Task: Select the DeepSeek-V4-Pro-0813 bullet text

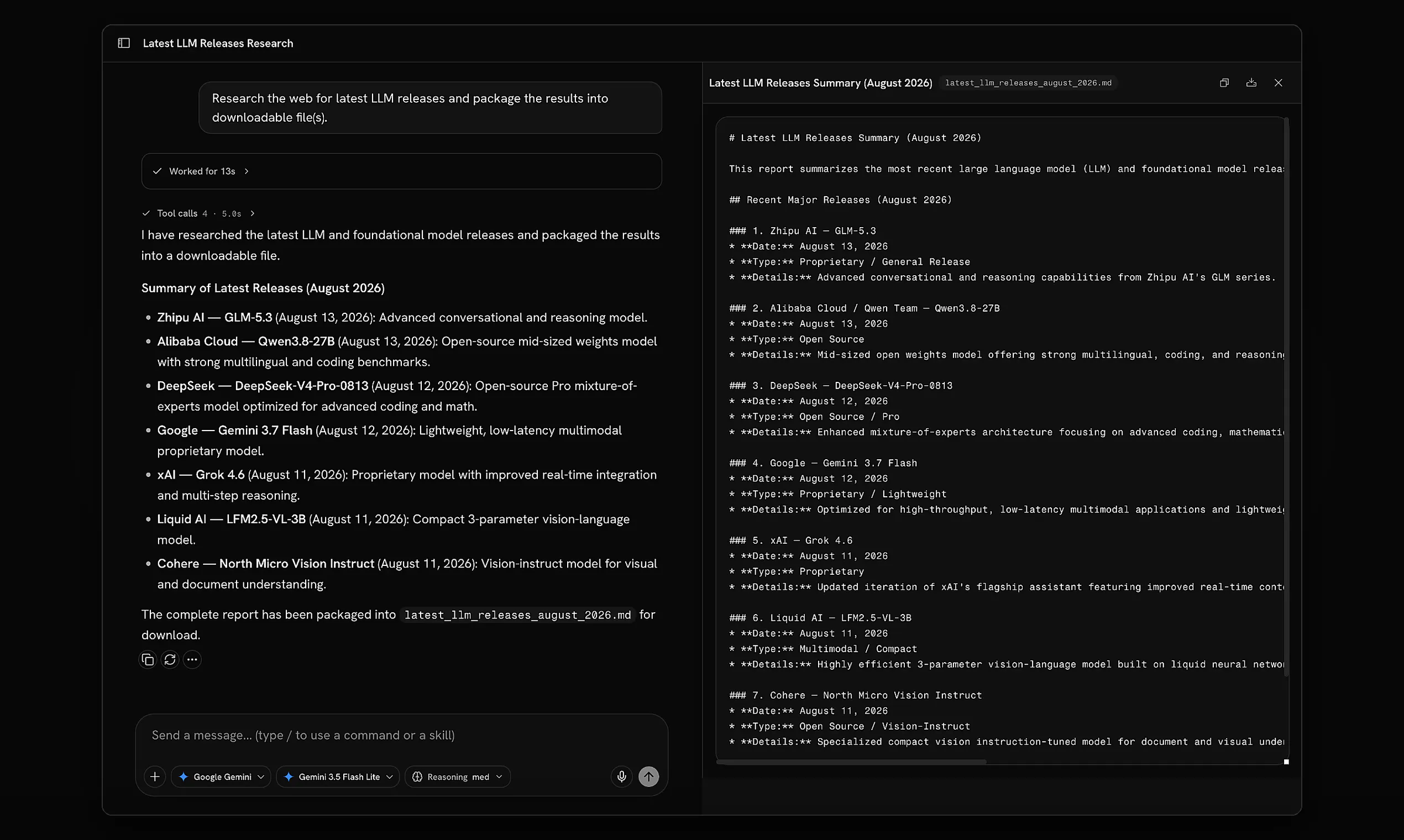Action: click(397, 396)
